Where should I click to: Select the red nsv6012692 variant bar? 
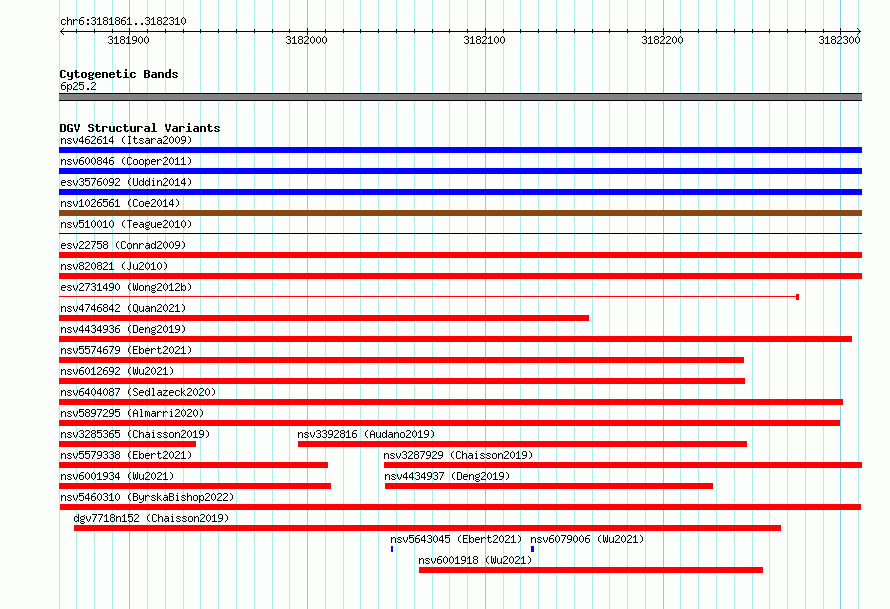click(x=402, y=381)
